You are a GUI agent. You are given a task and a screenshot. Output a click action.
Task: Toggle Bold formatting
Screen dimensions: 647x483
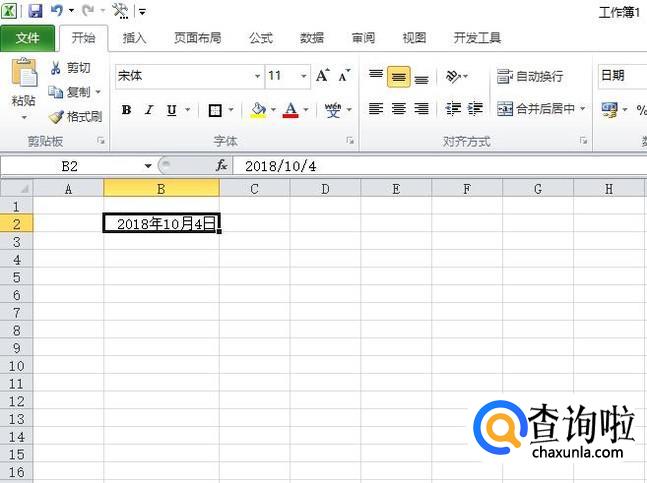126,110
